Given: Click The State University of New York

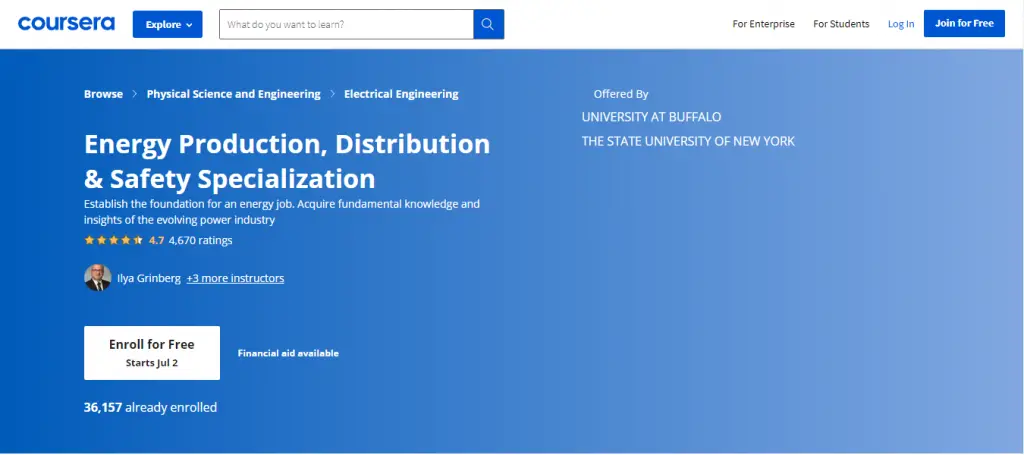Looking at the screenshot, I should 688,141.
